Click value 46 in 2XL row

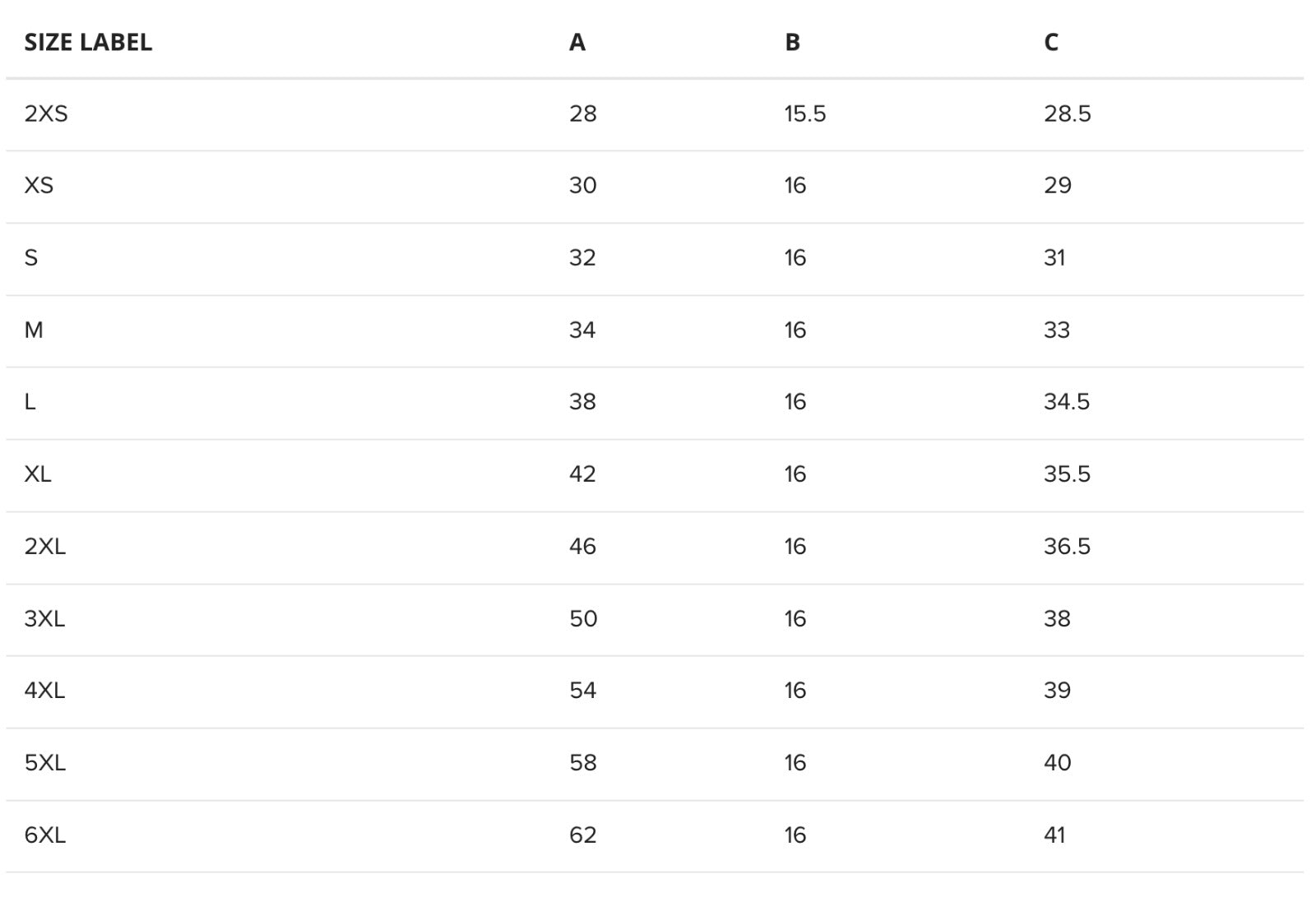click(583, 547)
